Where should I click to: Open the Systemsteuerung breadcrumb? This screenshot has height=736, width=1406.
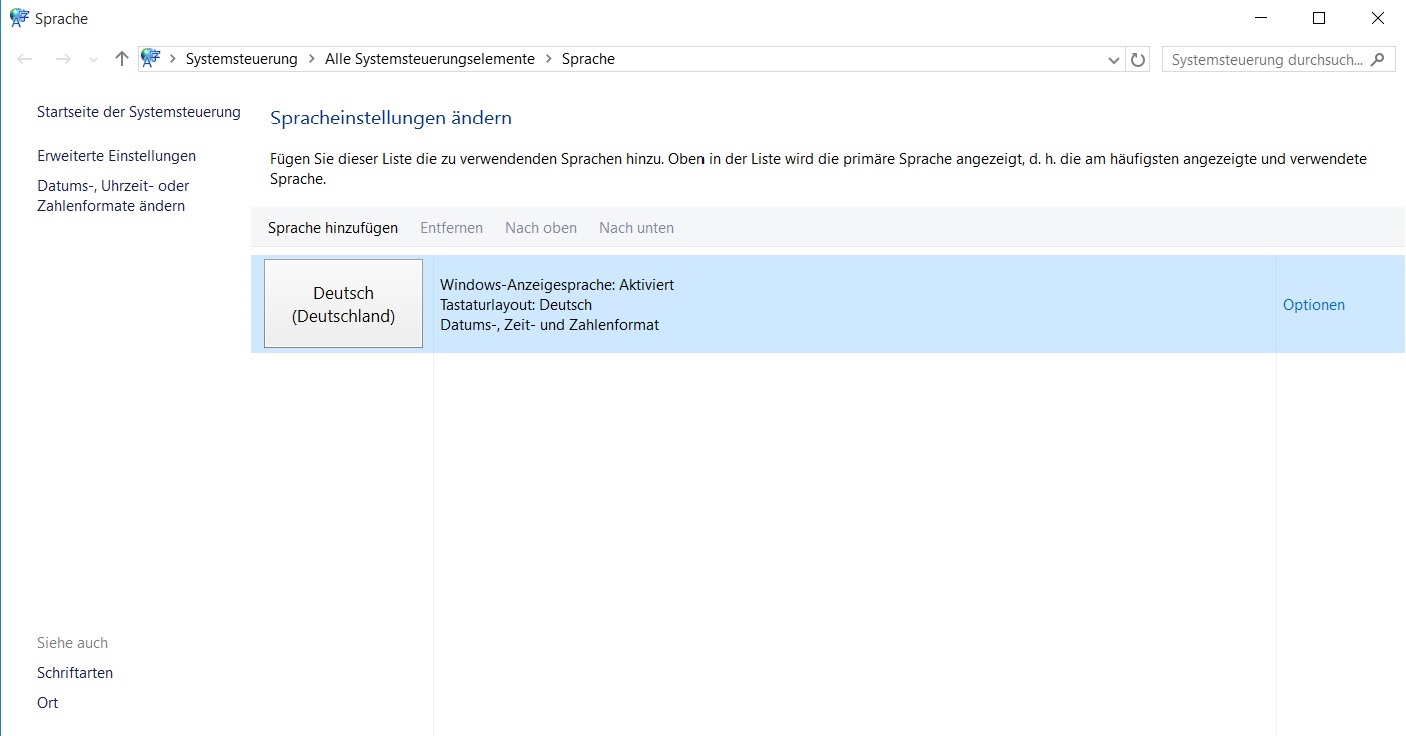[242, 59]
